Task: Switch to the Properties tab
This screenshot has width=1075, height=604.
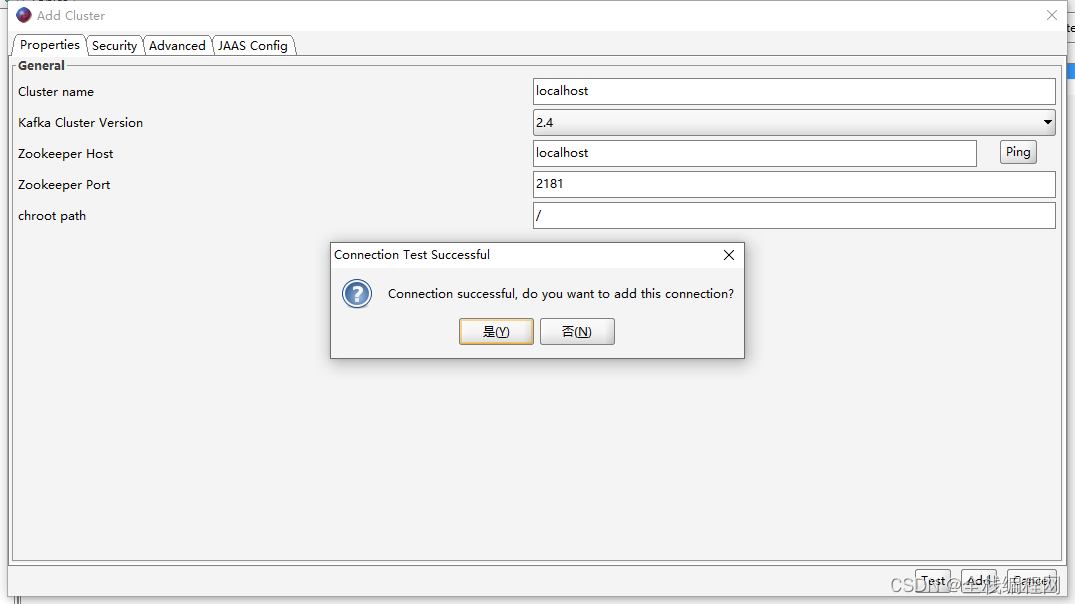Action: (x=49, y=45)
